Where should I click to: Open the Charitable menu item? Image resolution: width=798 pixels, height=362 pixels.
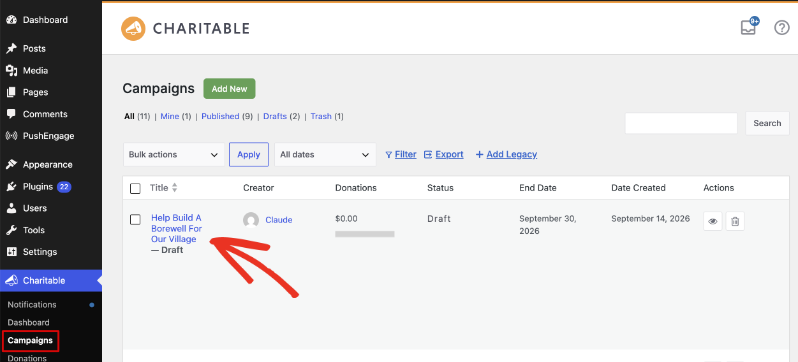coord(51,281)
